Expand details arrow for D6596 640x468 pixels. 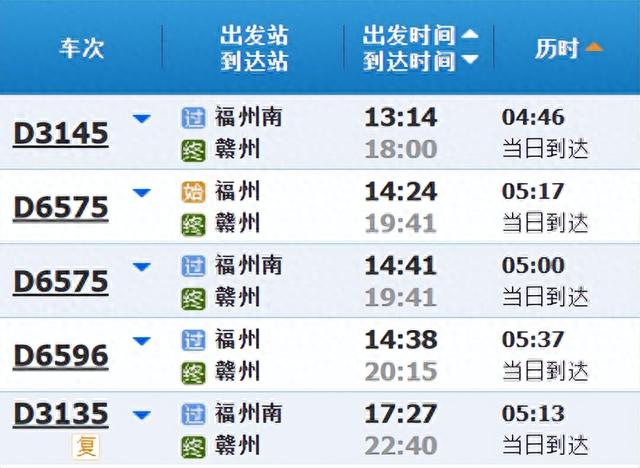tap(142, 341)
